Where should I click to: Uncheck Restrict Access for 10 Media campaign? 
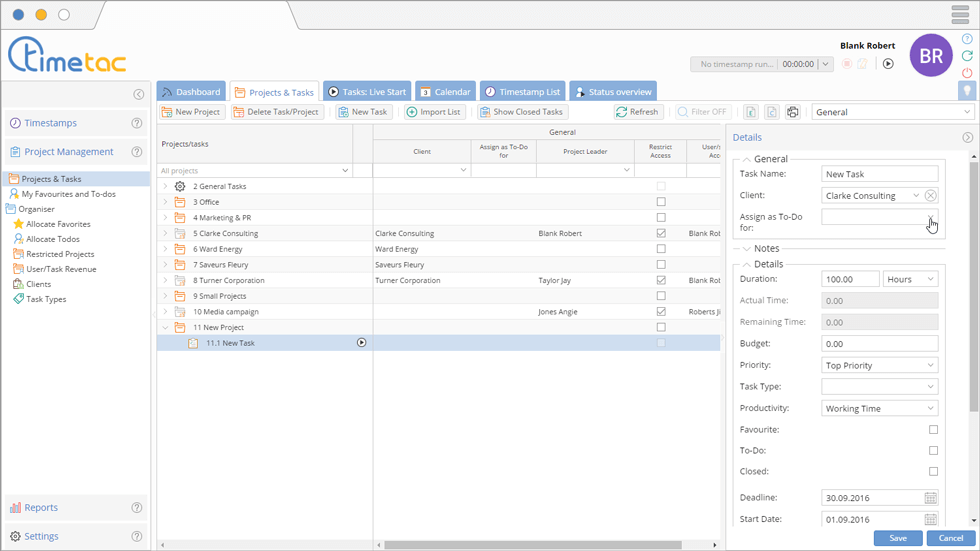[x=661, y=311]
